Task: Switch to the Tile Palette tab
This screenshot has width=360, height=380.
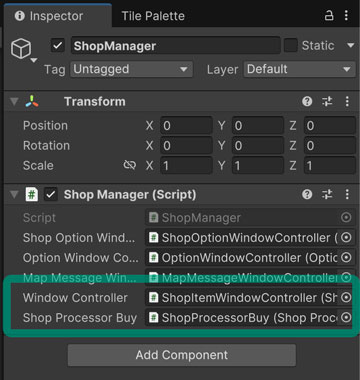Action: pyautogui.click(x=153, y=16)
